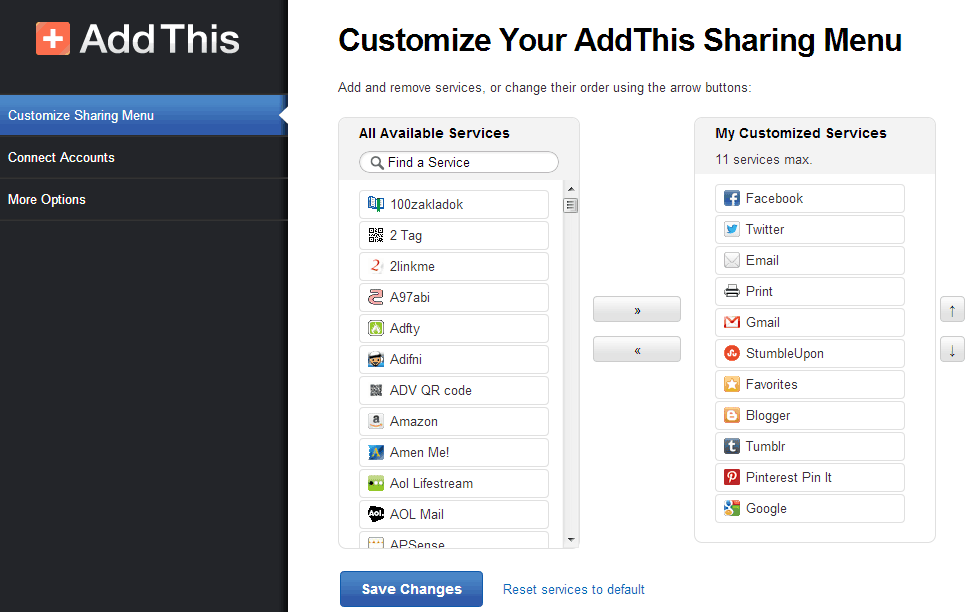Viewport: 978px width, 612px height.
Task: Click the StumbleUpon icon
Action: (732, 353)
